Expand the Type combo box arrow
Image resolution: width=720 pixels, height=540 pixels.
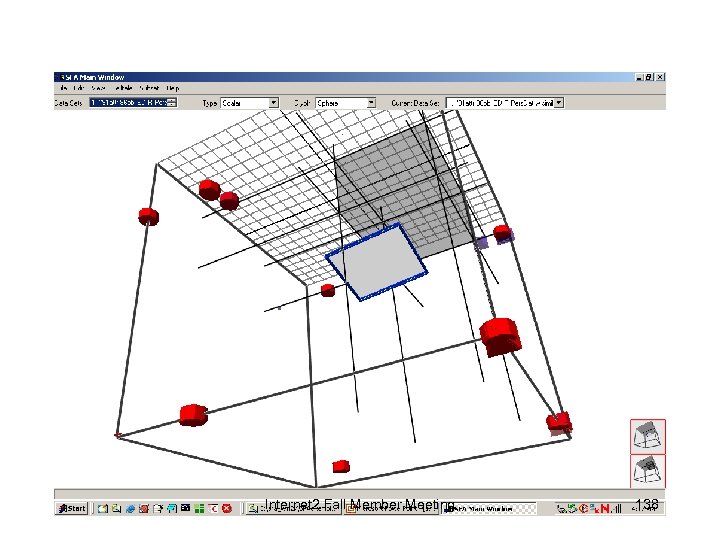[x=274, y=103]
